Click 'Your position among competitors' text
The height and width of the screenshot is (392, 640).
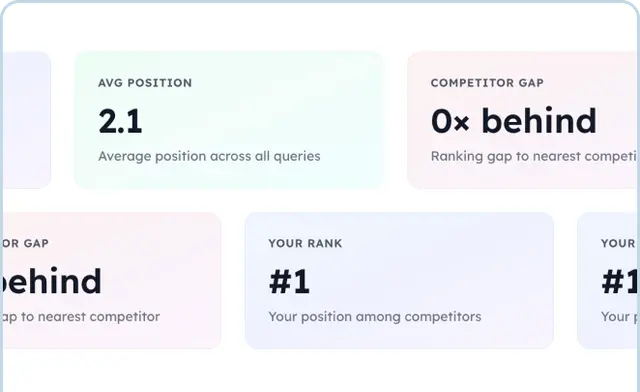point(375,317)
